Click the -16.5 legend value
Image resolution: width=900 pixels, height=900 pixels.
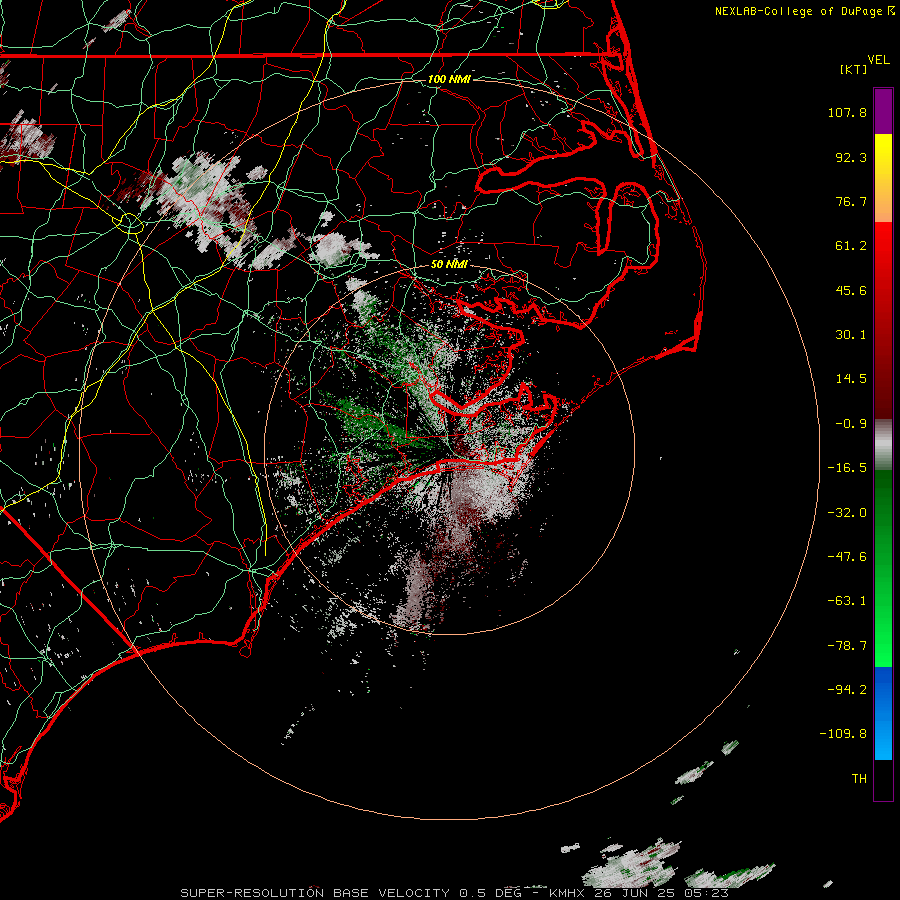tap(847, 468)
